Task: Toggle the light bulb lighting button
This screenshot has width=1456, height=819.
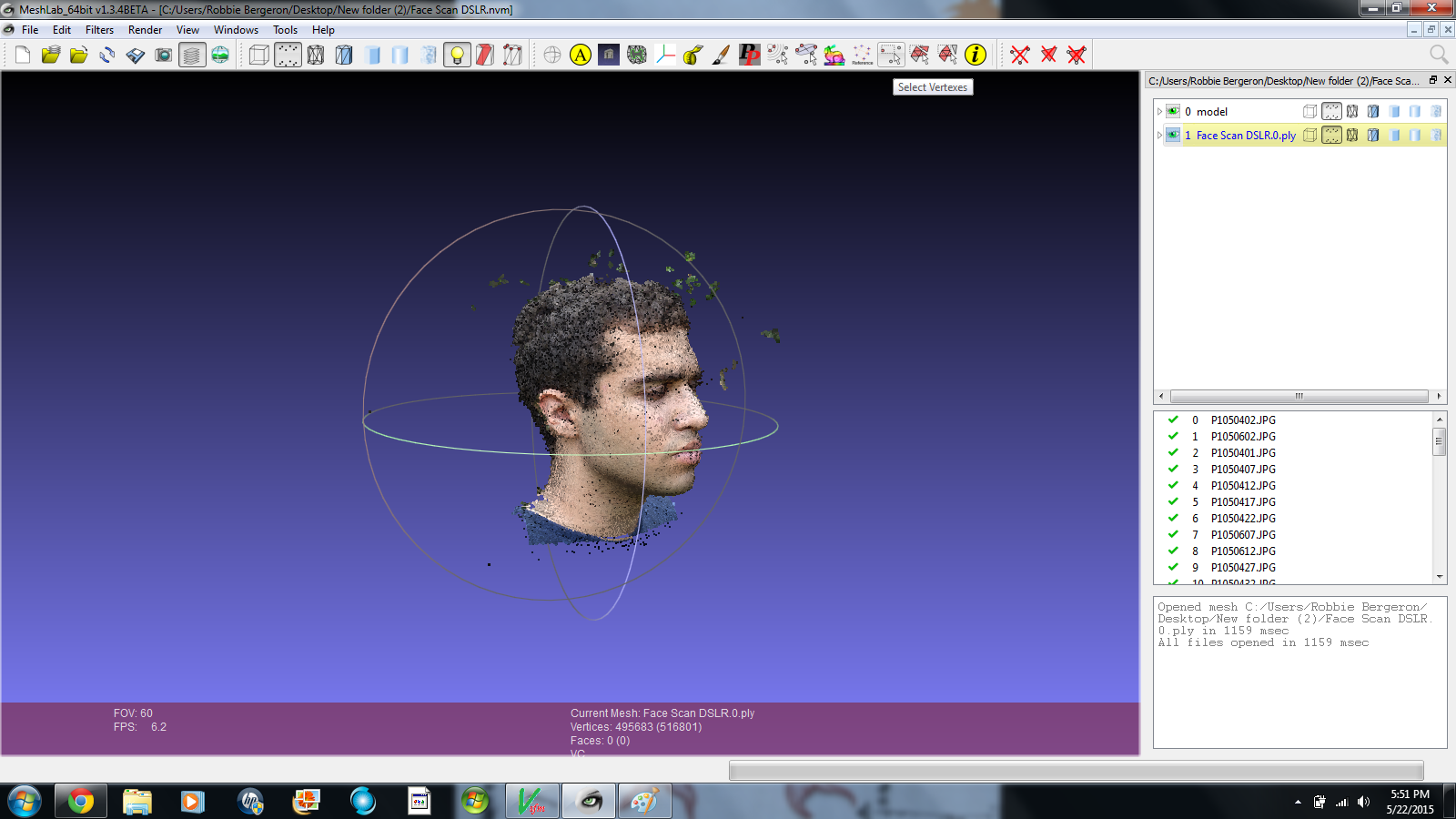Action: (457, 55)
